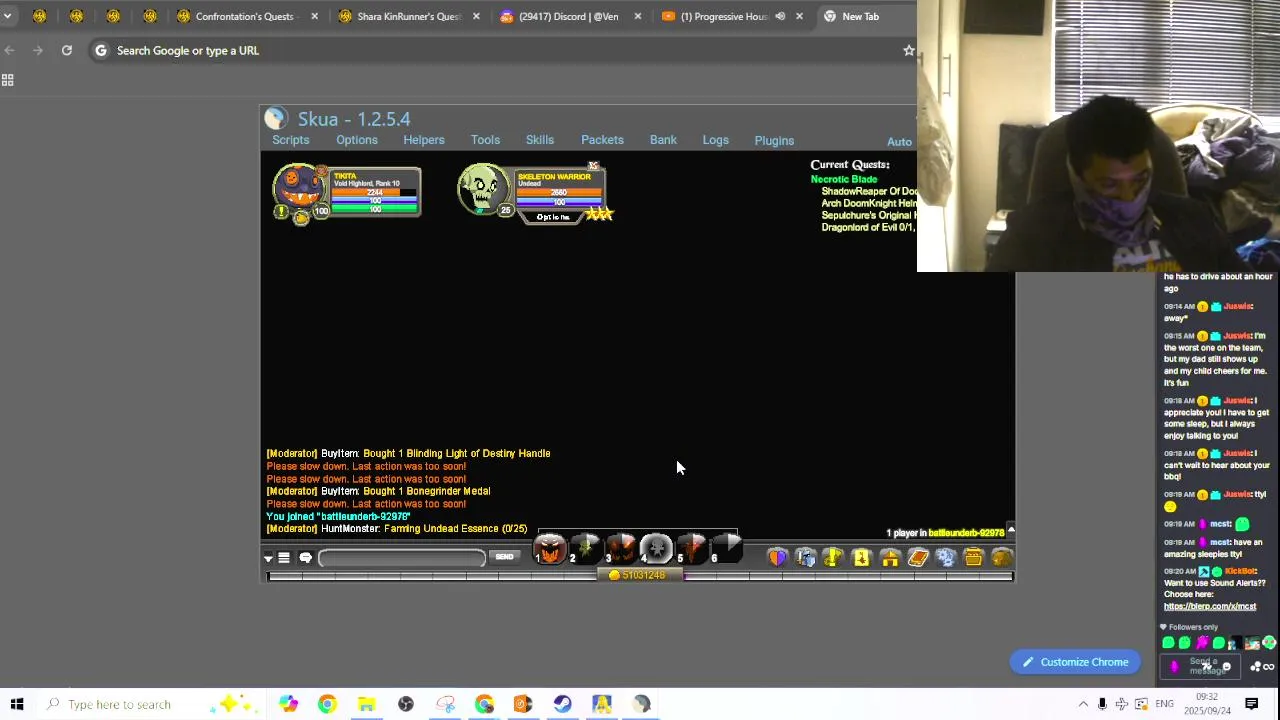This screenshot has height=720, width=1280.
Task: Click the Customize Chrome button
Action: [1075, 662]
